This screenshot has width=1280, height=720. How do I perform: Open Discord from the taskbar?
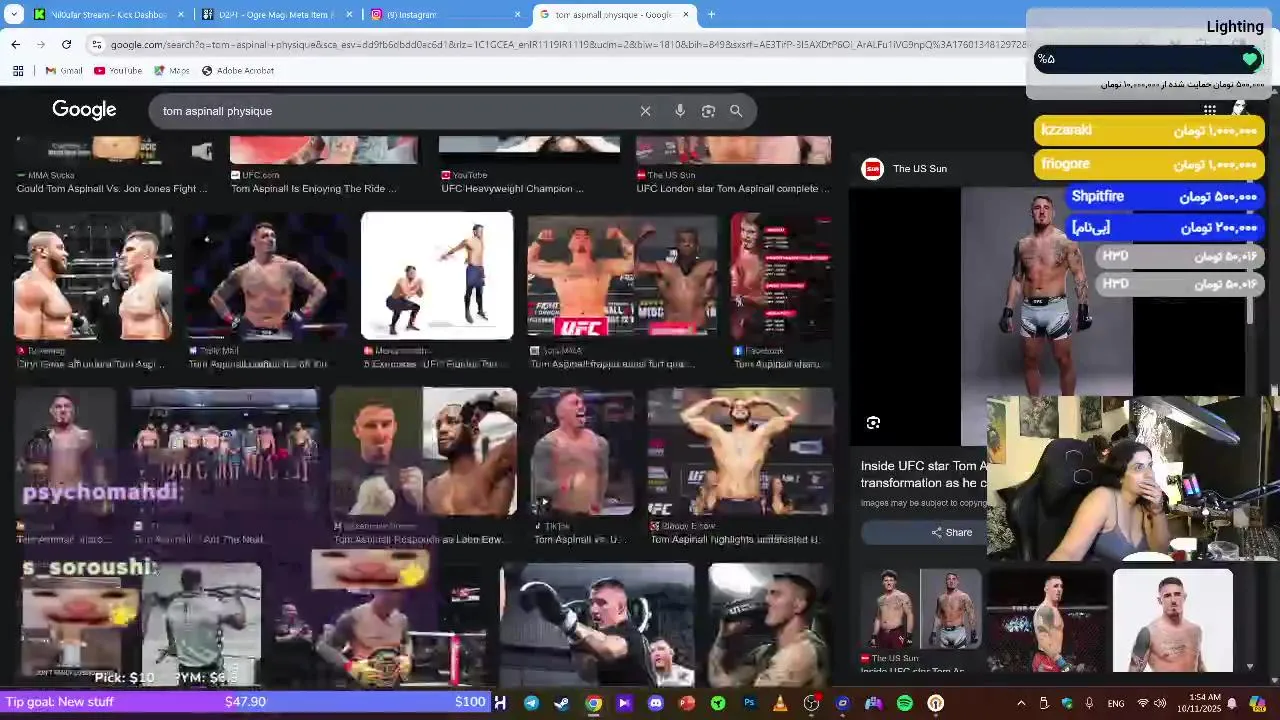click(x=655, y=703)
